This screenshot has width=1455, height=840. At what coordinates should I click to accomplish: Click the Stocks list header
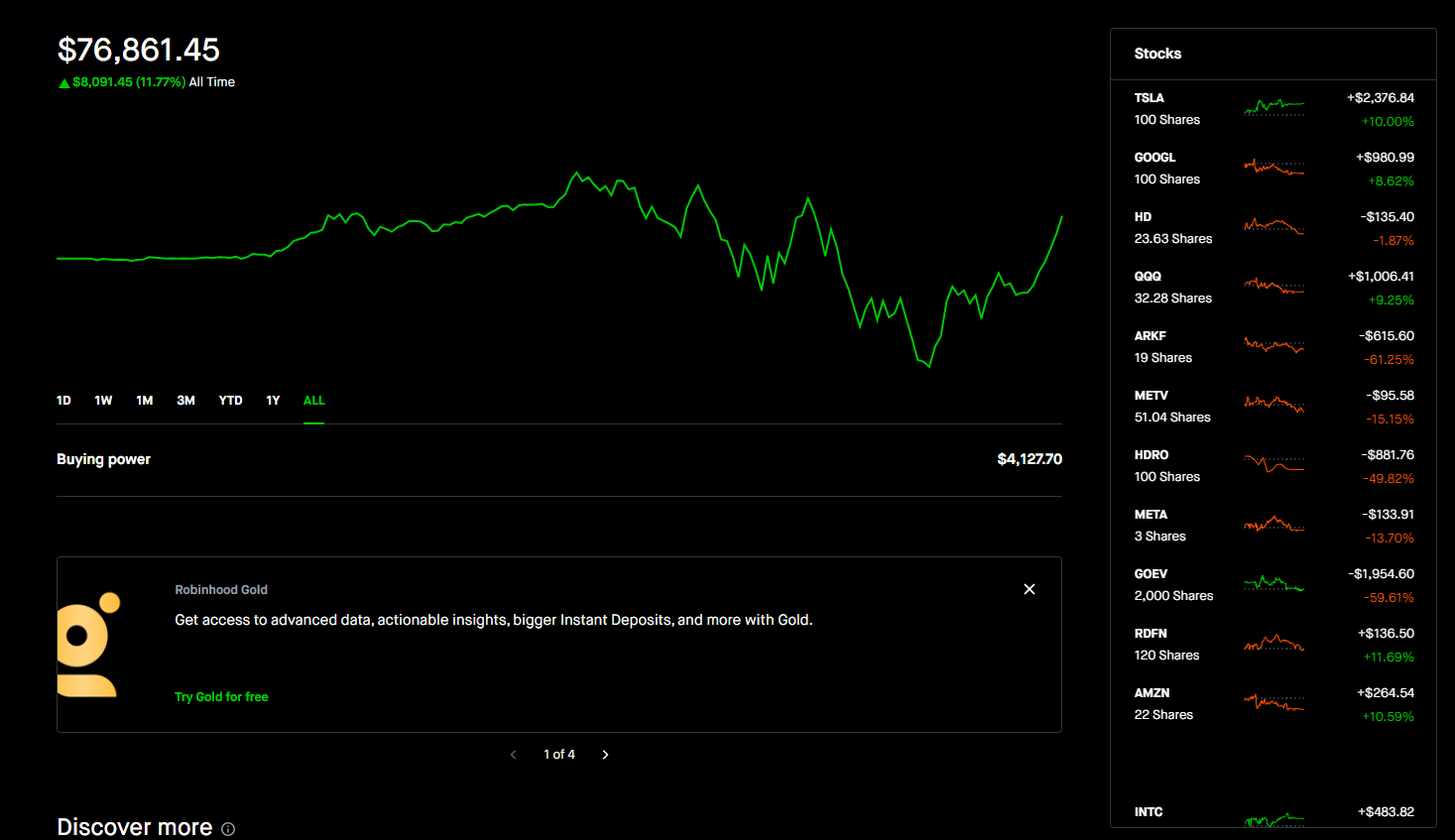click(1157, 54)
